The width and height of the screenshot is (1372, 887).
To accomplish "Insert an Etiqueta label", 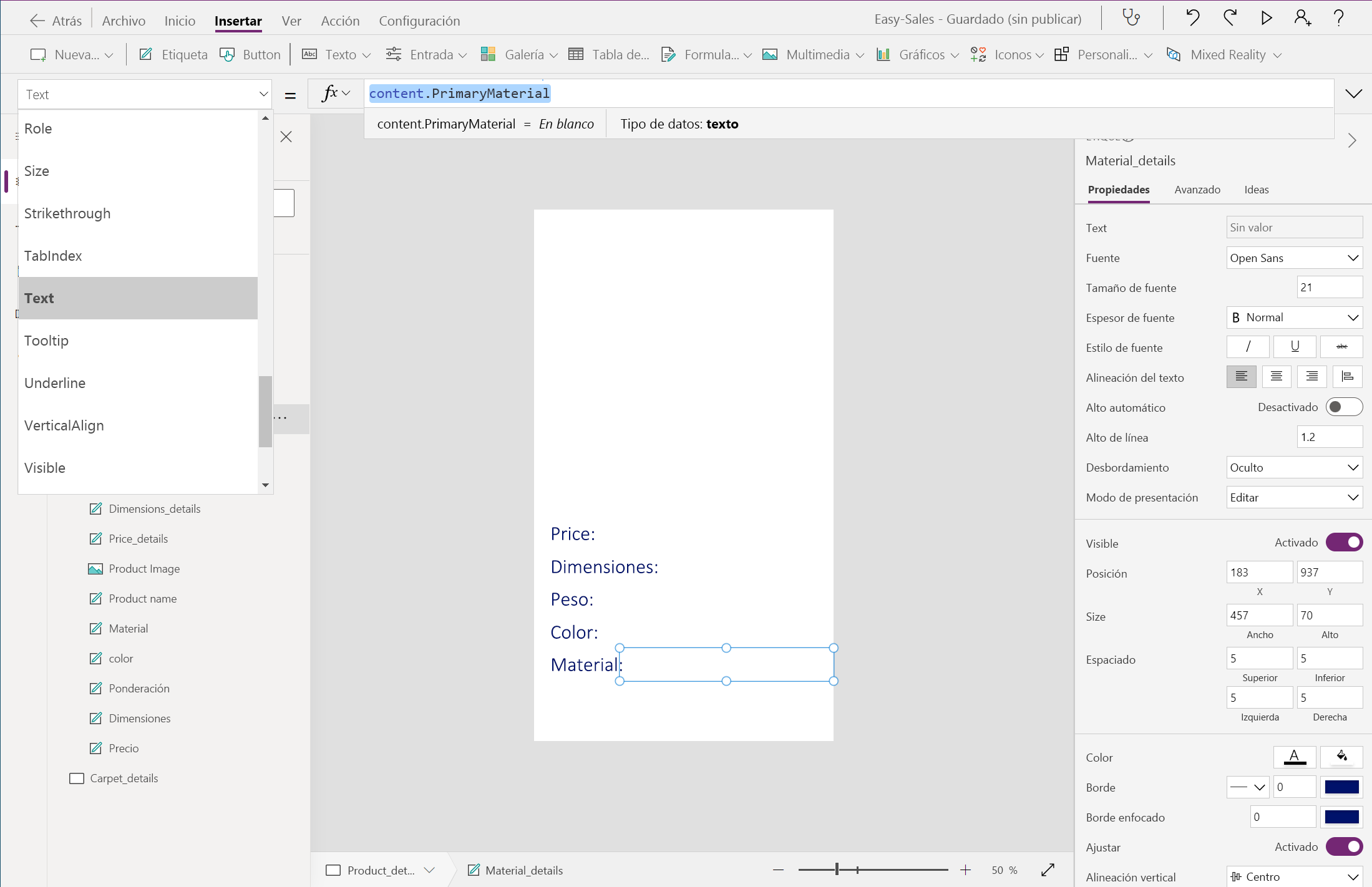I will coord(173,55).
